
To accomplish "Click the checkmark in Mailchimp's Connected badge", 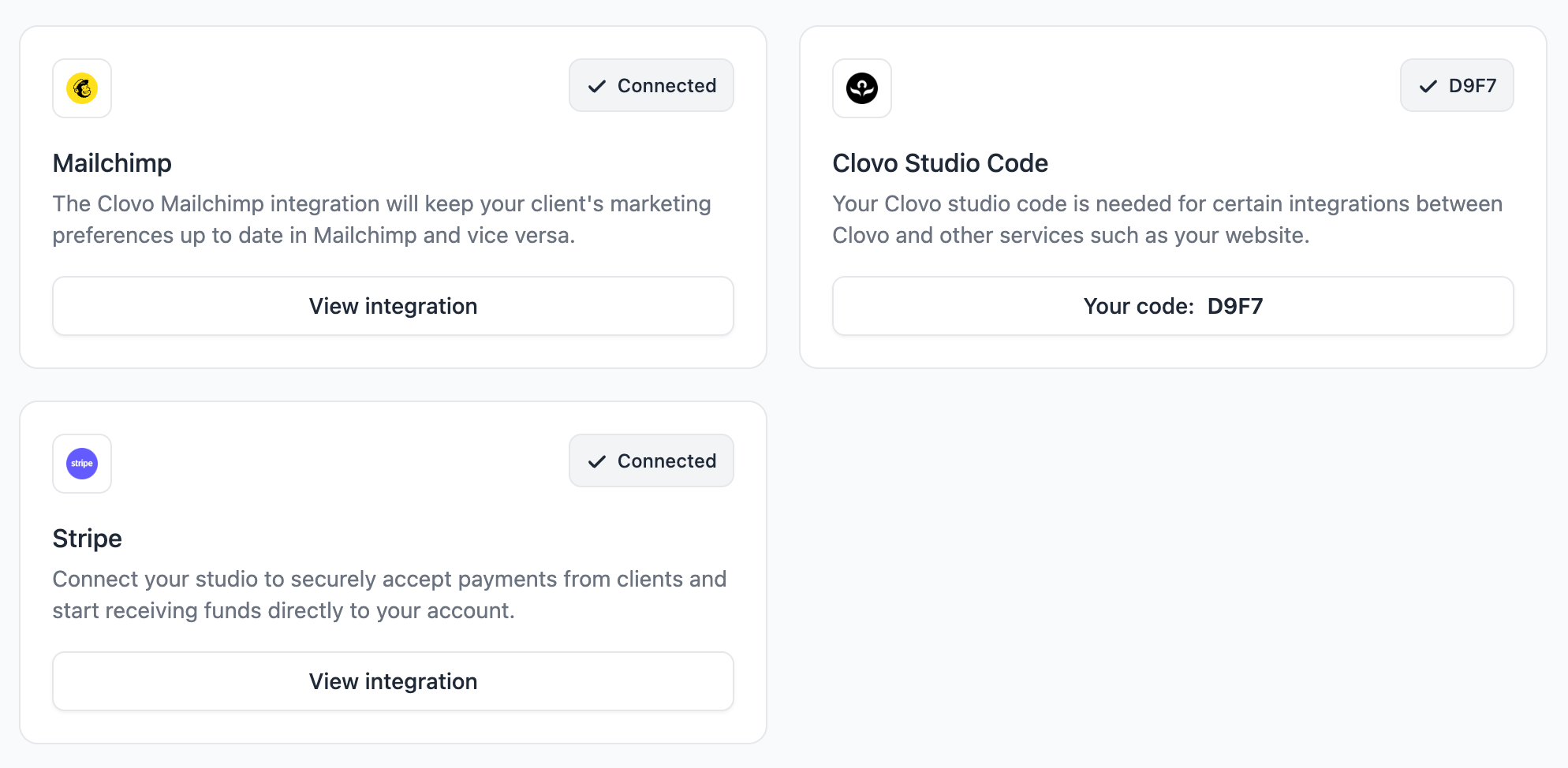I will (597, 86).
